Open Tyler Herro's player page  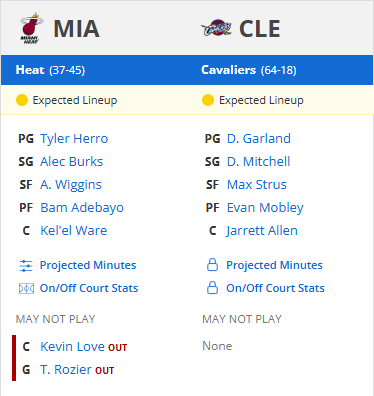(x=74, y=139)
